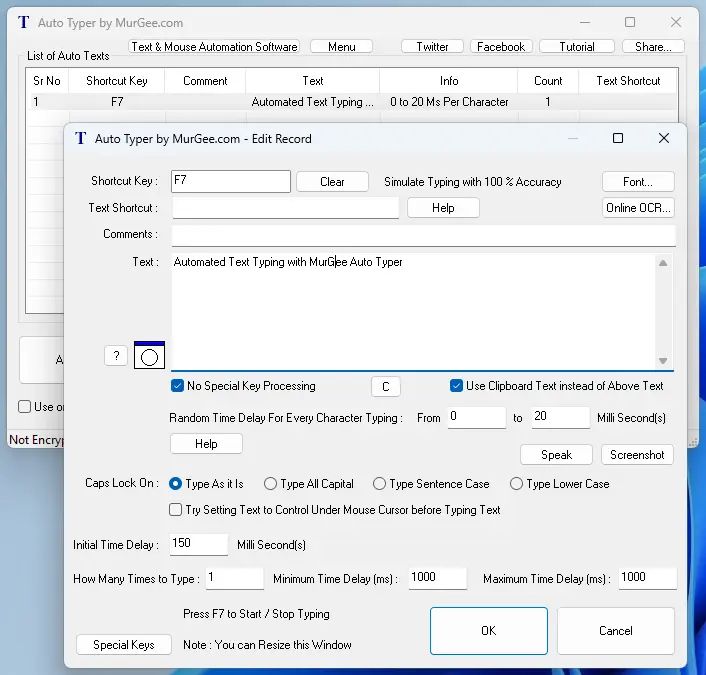The width and height of the screenshot is (706, 675).
Task: Click the Minimum Time Delay field showing 1000
Action: click(438, 578)
